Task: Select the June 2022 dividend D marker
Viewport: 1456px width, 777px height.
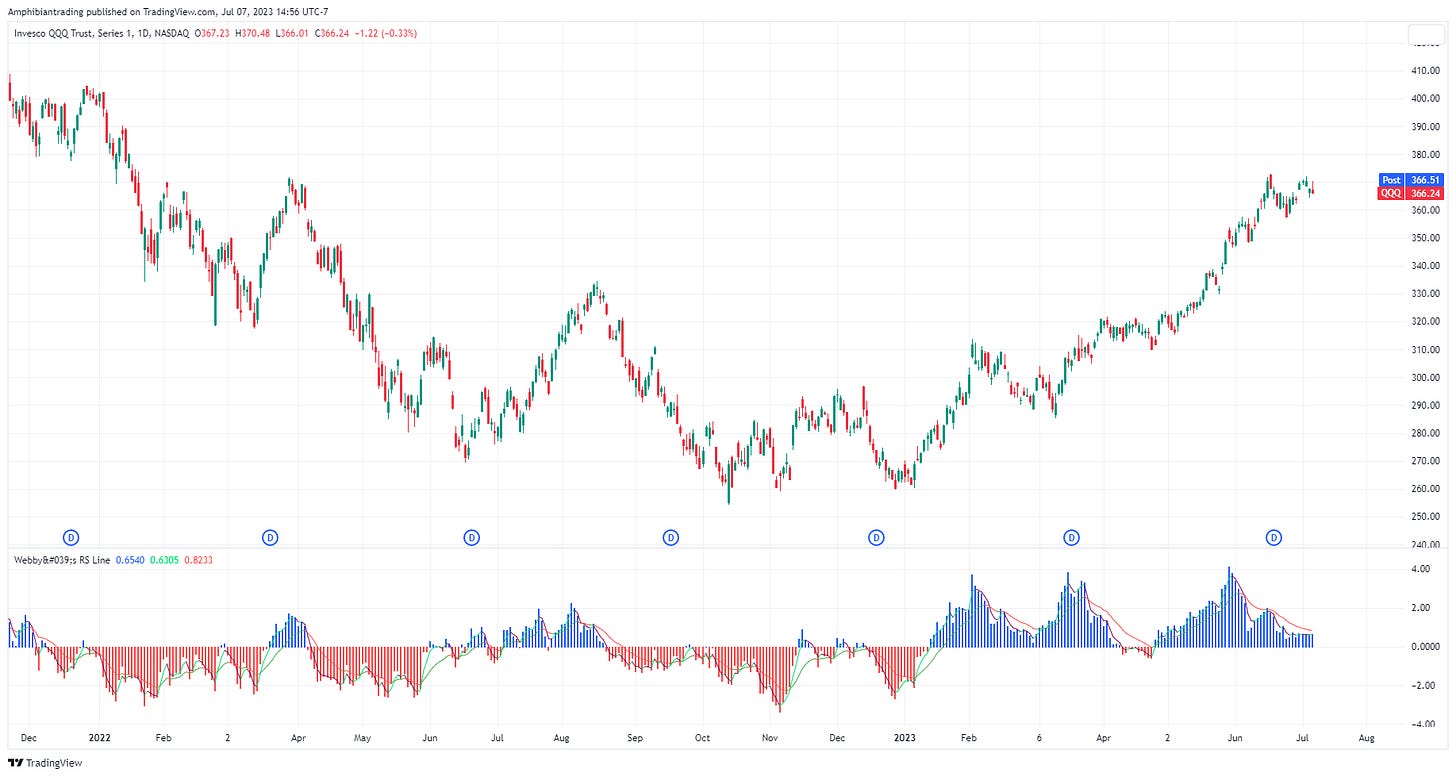Action: pyautogui.click(x=472, y=537)
